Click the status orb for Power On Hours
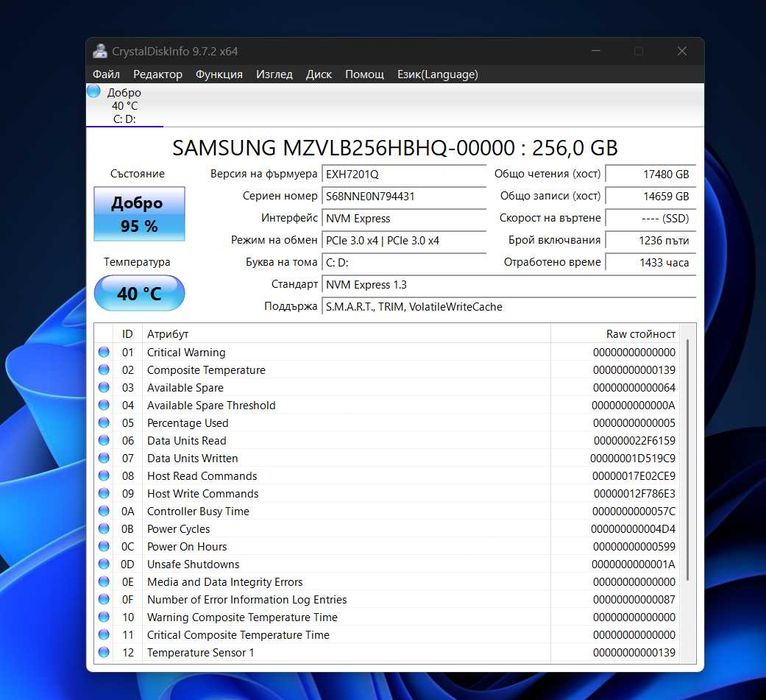The image size is (766, 700). [104, 546]
